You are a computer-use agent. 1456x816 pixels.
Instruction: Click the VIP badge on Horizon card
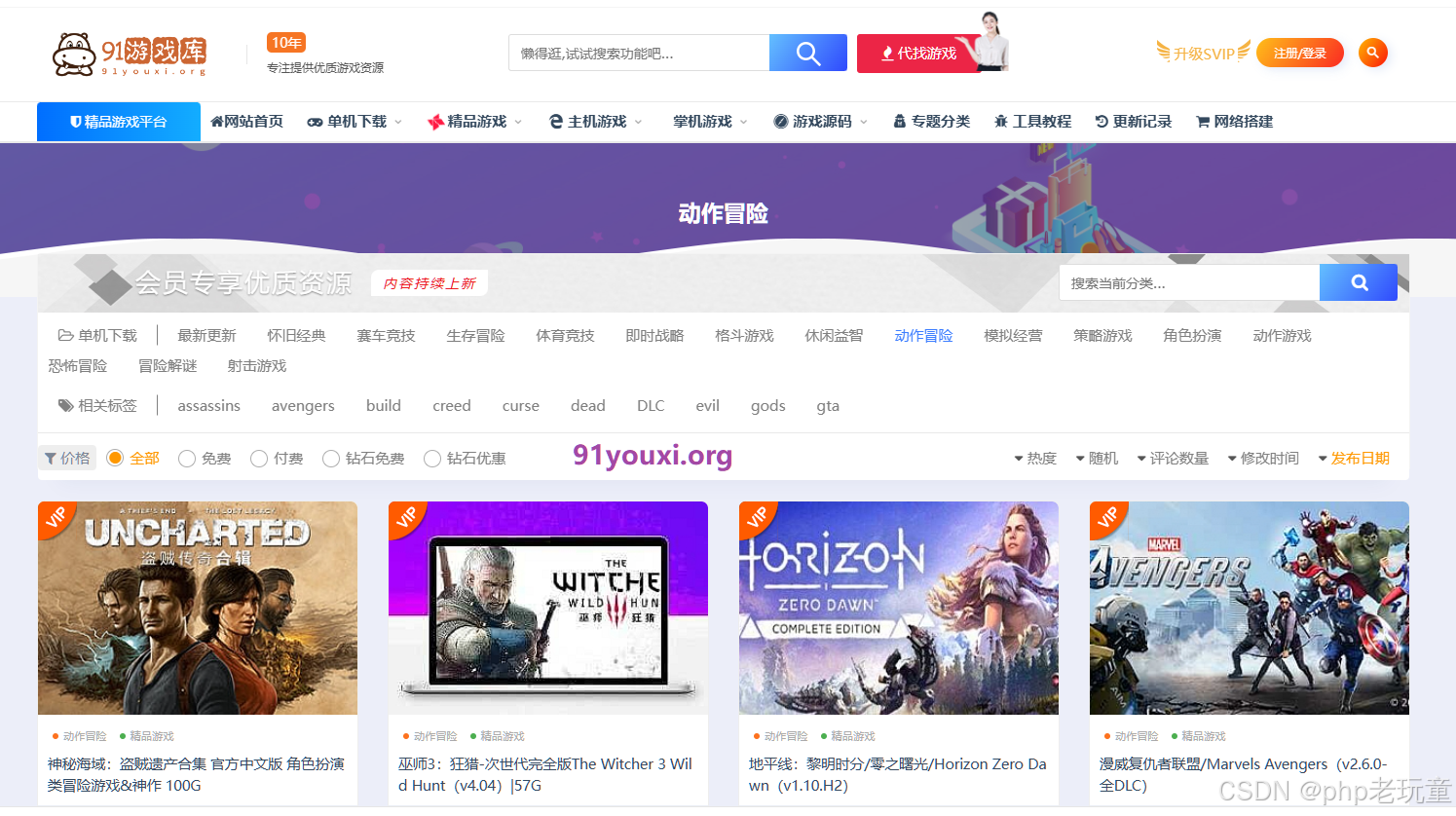click(x=757, y=519)
